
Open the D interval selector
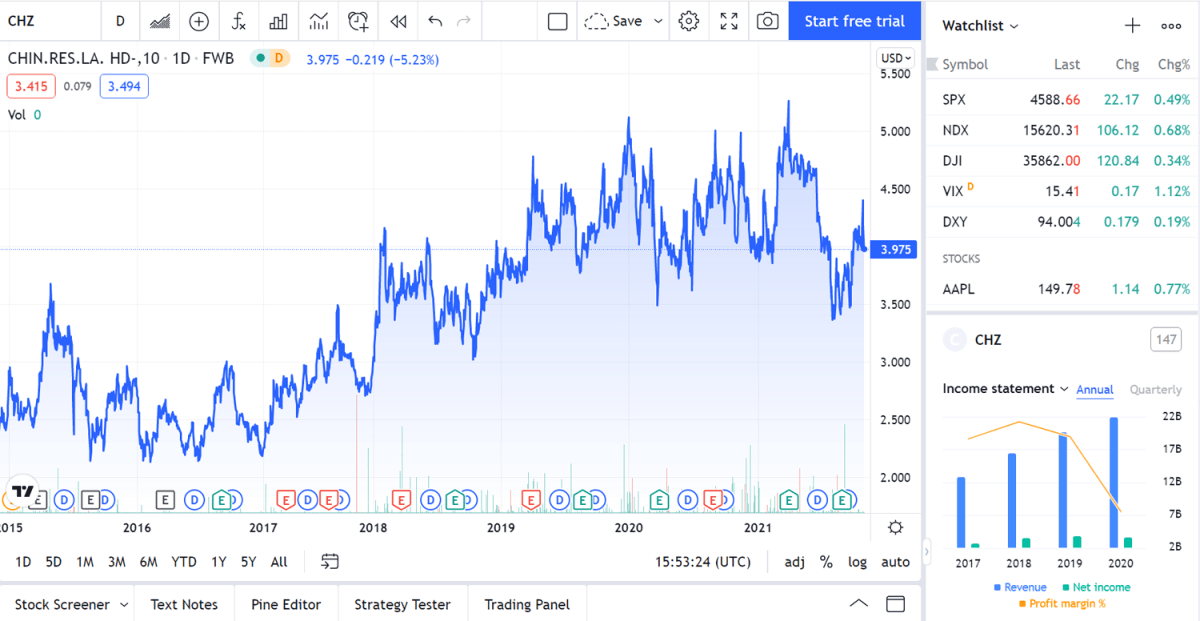tap(120, 21)
